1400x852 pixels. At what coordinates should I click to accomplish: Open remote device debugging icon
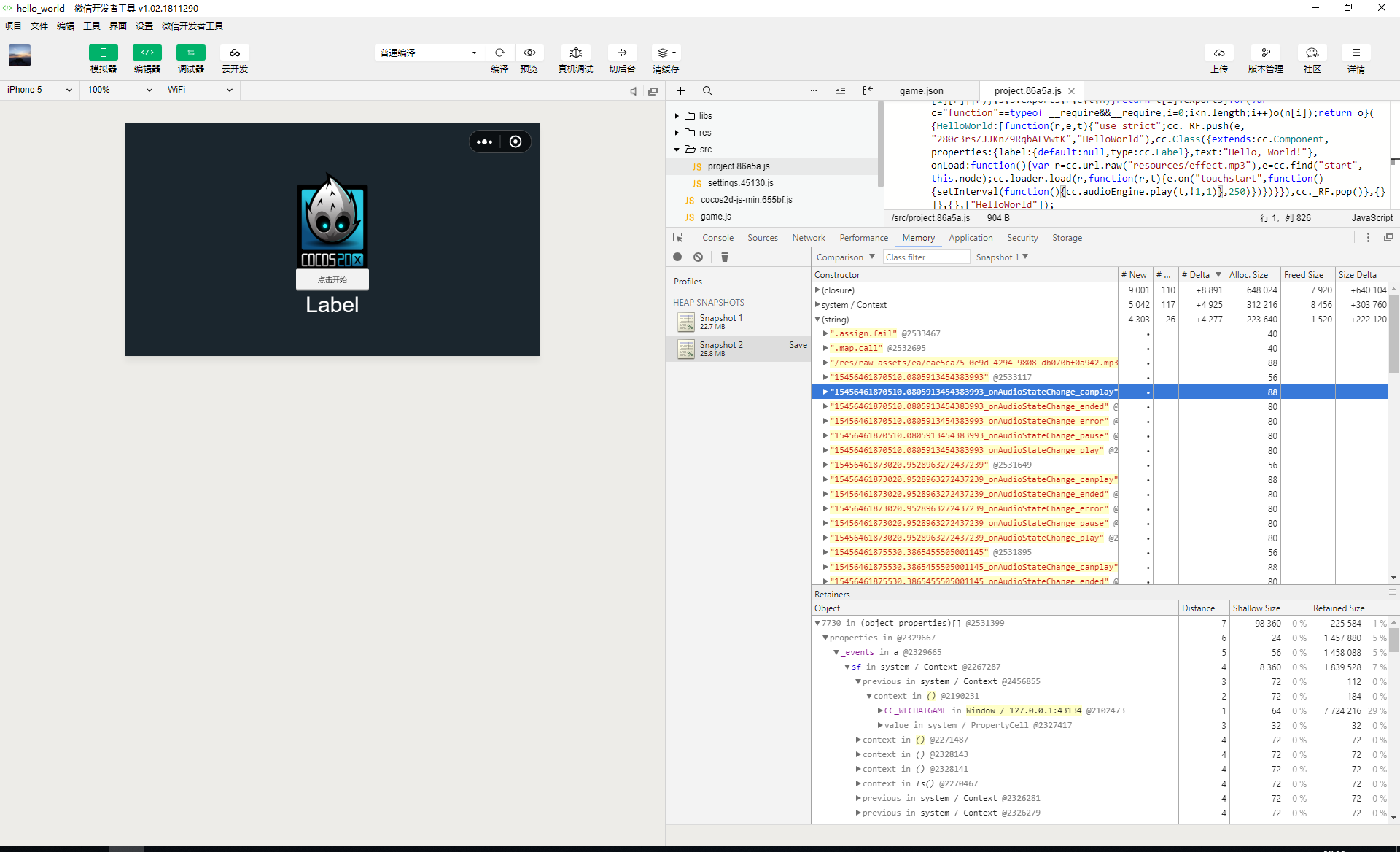(575, 53)
